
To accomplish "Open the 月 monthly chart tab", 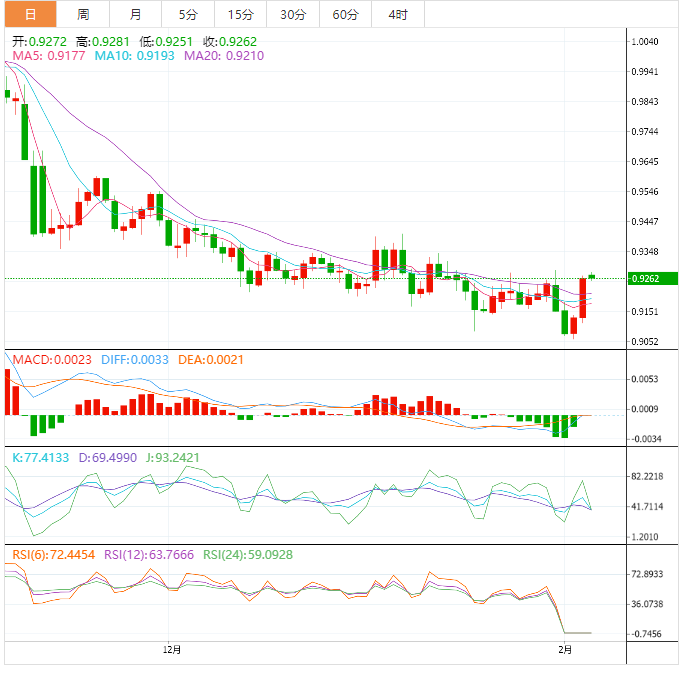I will tap(135, 14).
